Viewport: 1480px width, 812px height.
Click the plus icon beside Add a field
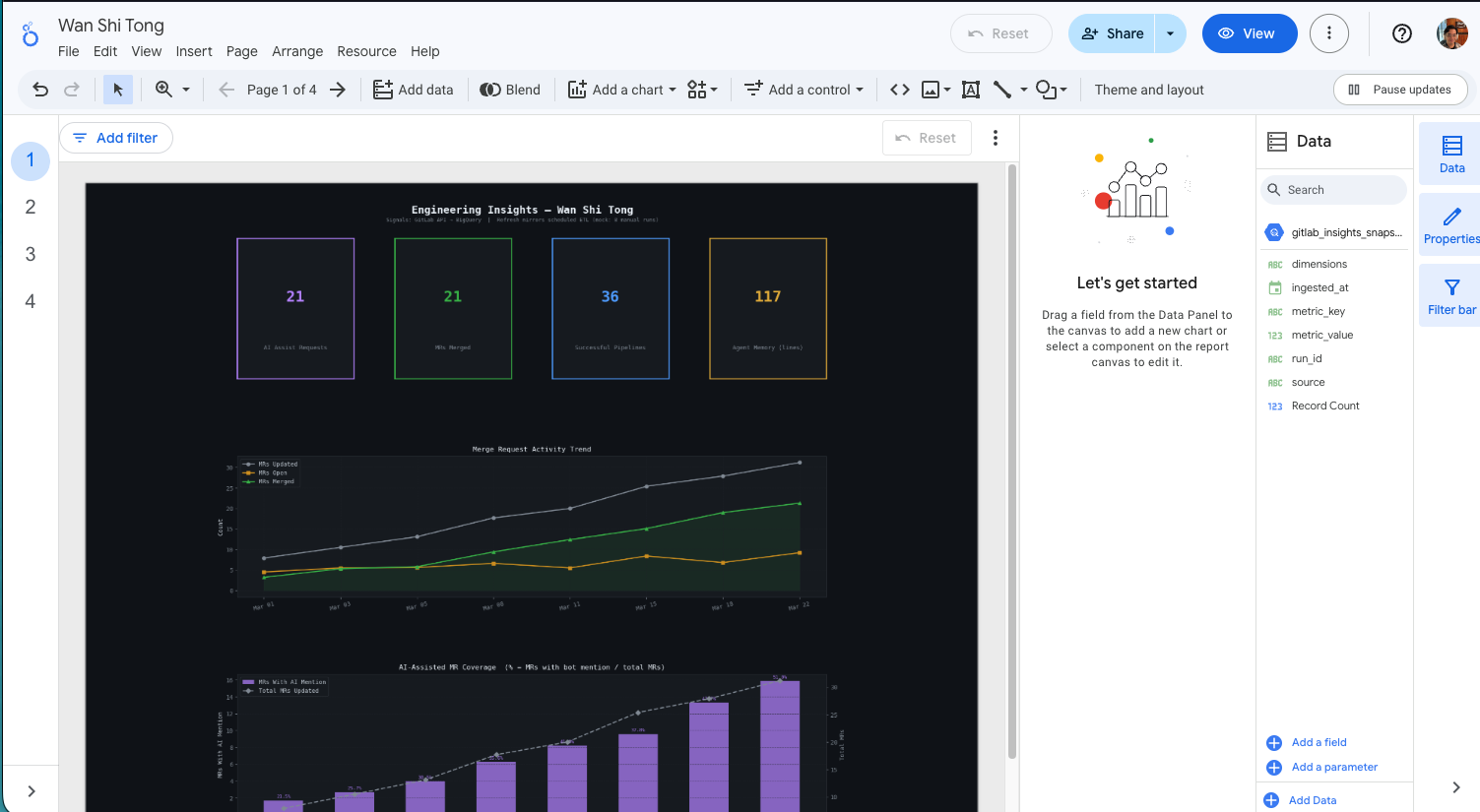point(1274,743)
